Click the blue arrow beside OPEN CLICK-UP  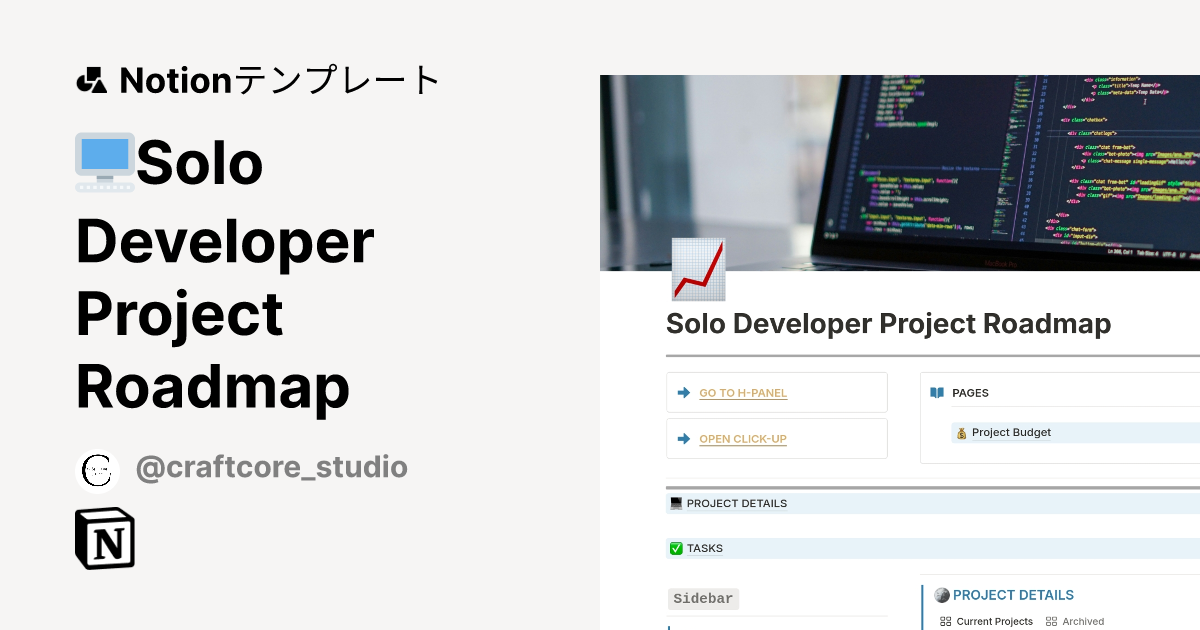pos(683,438)
